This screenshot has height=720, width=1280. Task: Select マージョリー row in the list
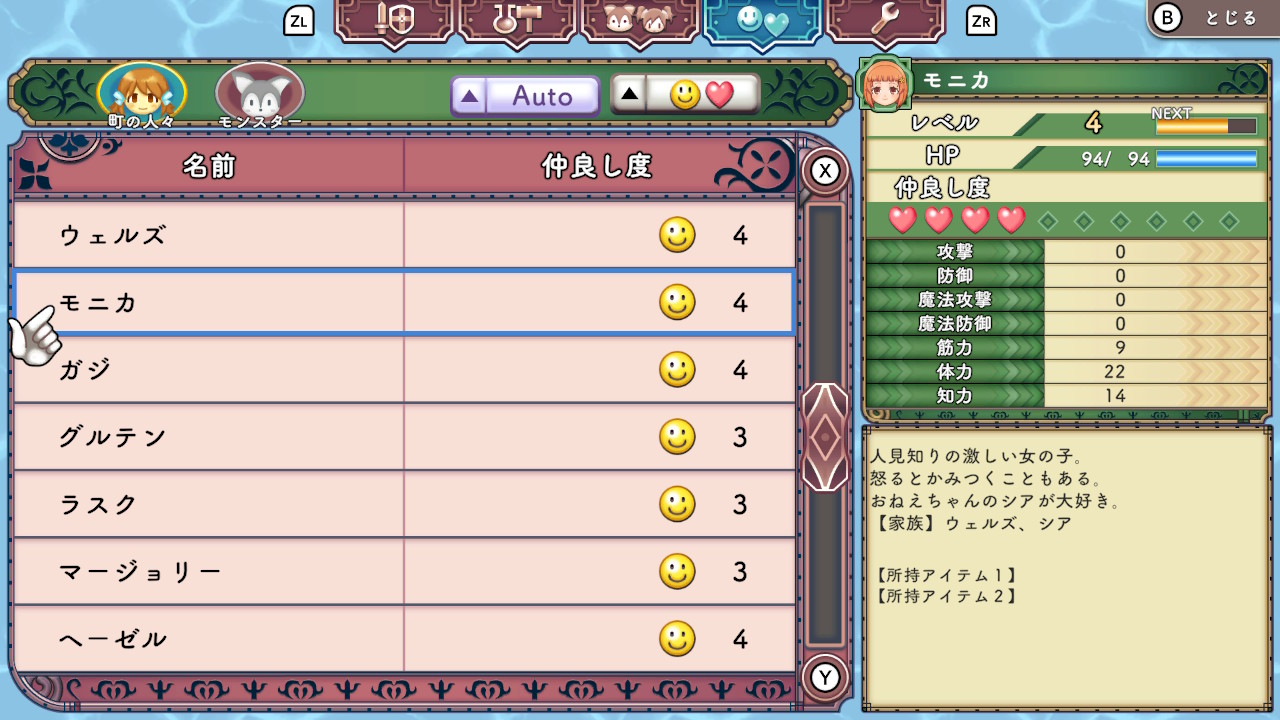pos(404,572)
